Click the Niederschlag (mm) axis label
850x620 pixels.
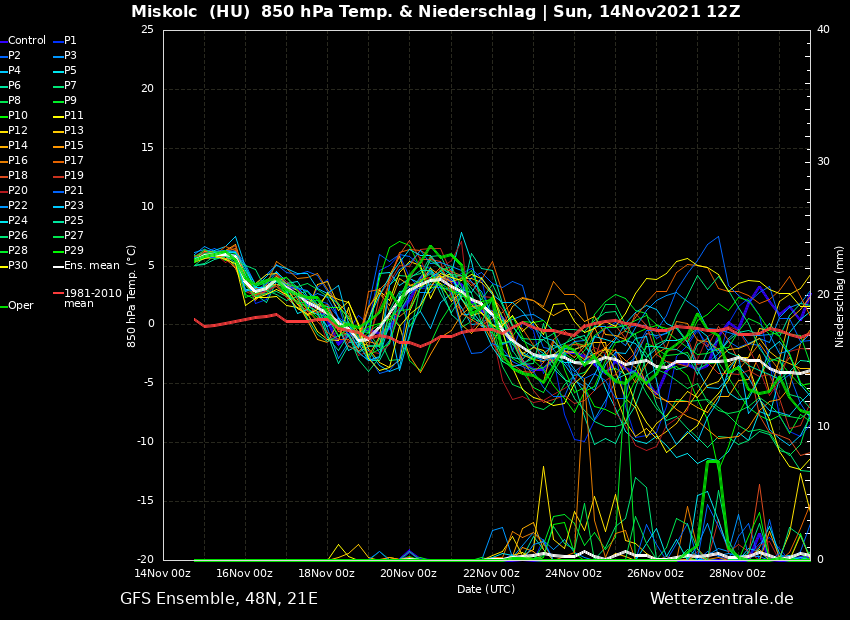tap(840, 296)
